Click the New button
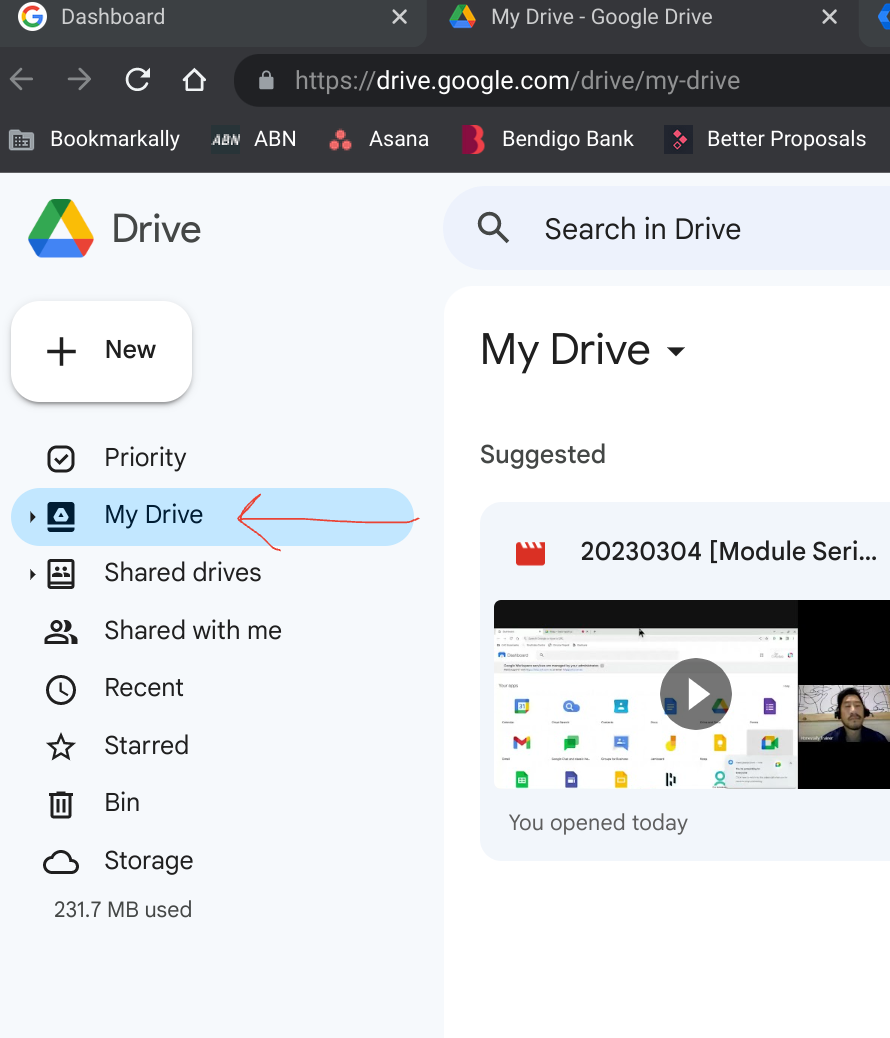Screen dimensions: 890x1038 tap(101, 351)
